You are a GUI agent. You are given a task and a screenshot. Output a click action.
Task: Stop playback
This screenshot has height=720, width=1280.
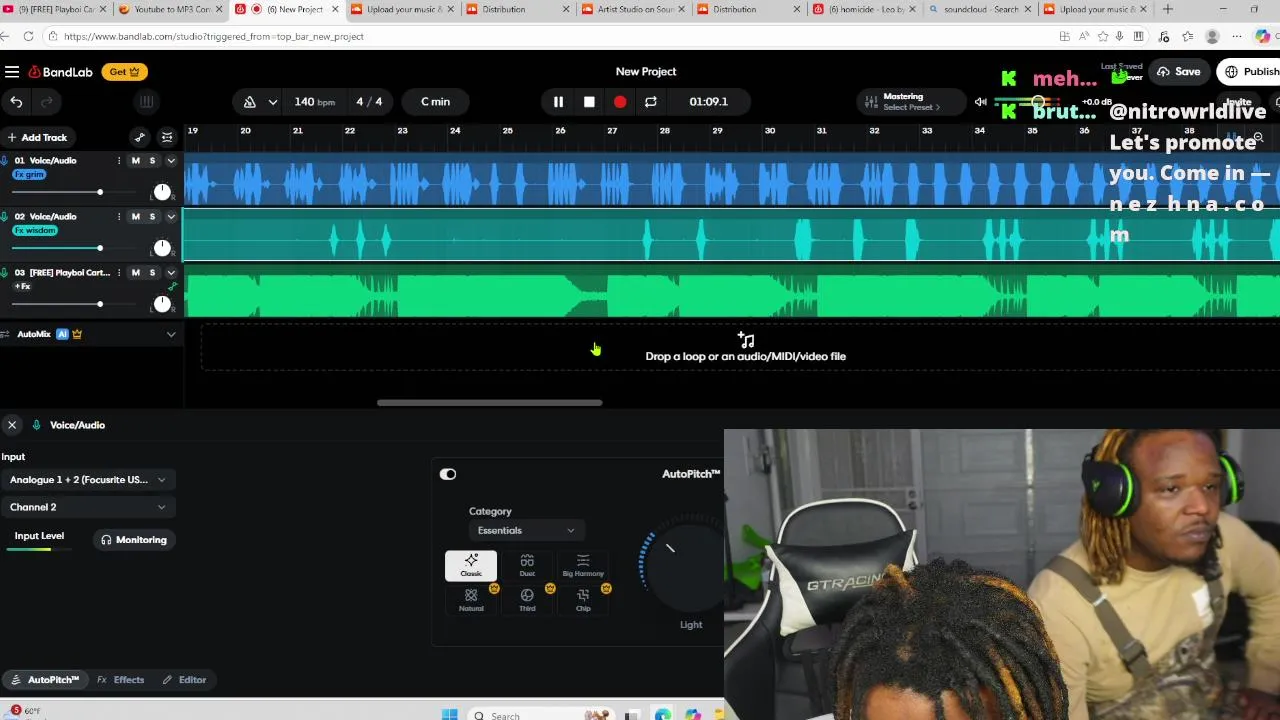pyautogui.click(x=589, y=102)
